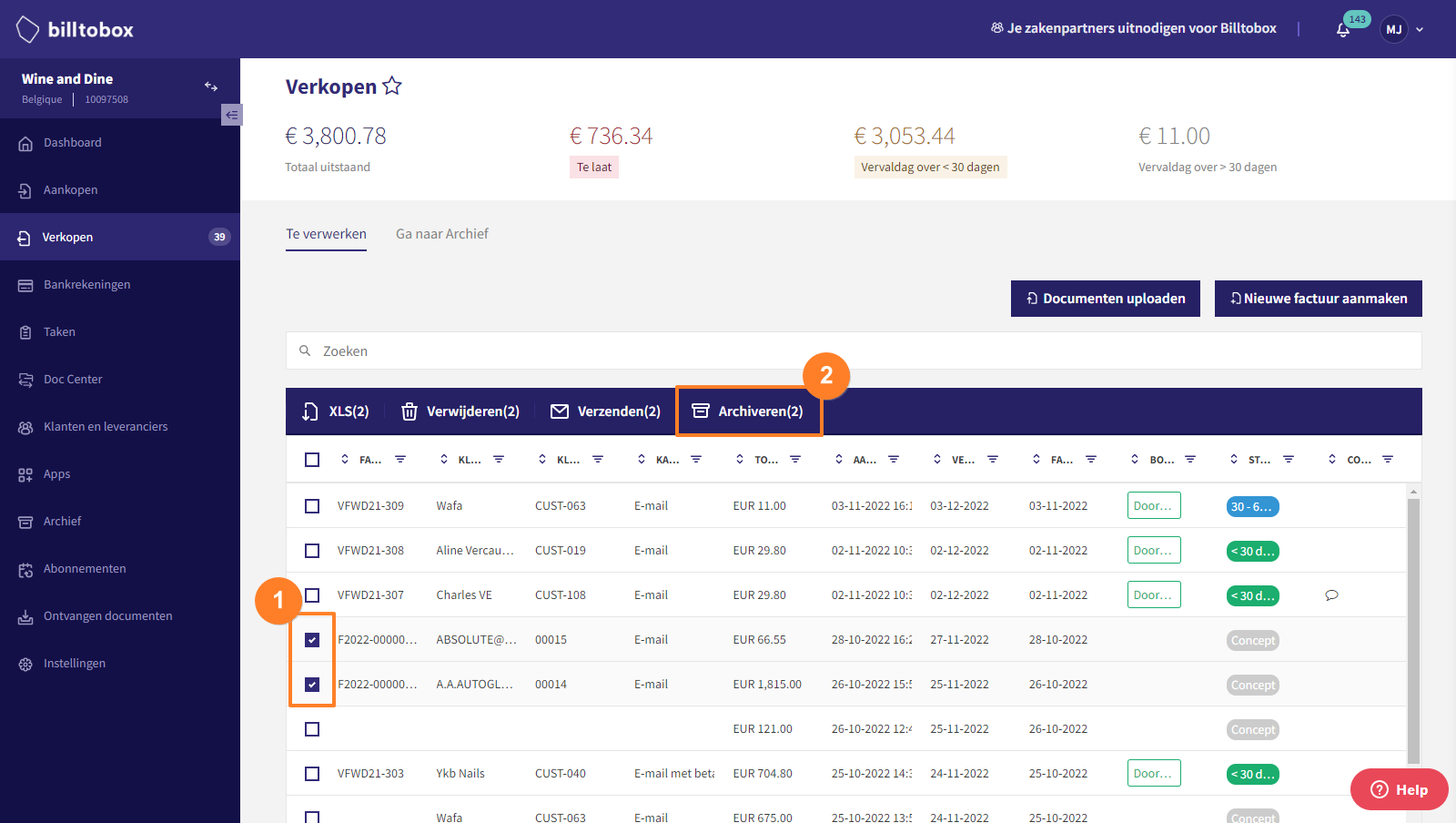Toggle the select-all header checkbox

click(312, 460)
